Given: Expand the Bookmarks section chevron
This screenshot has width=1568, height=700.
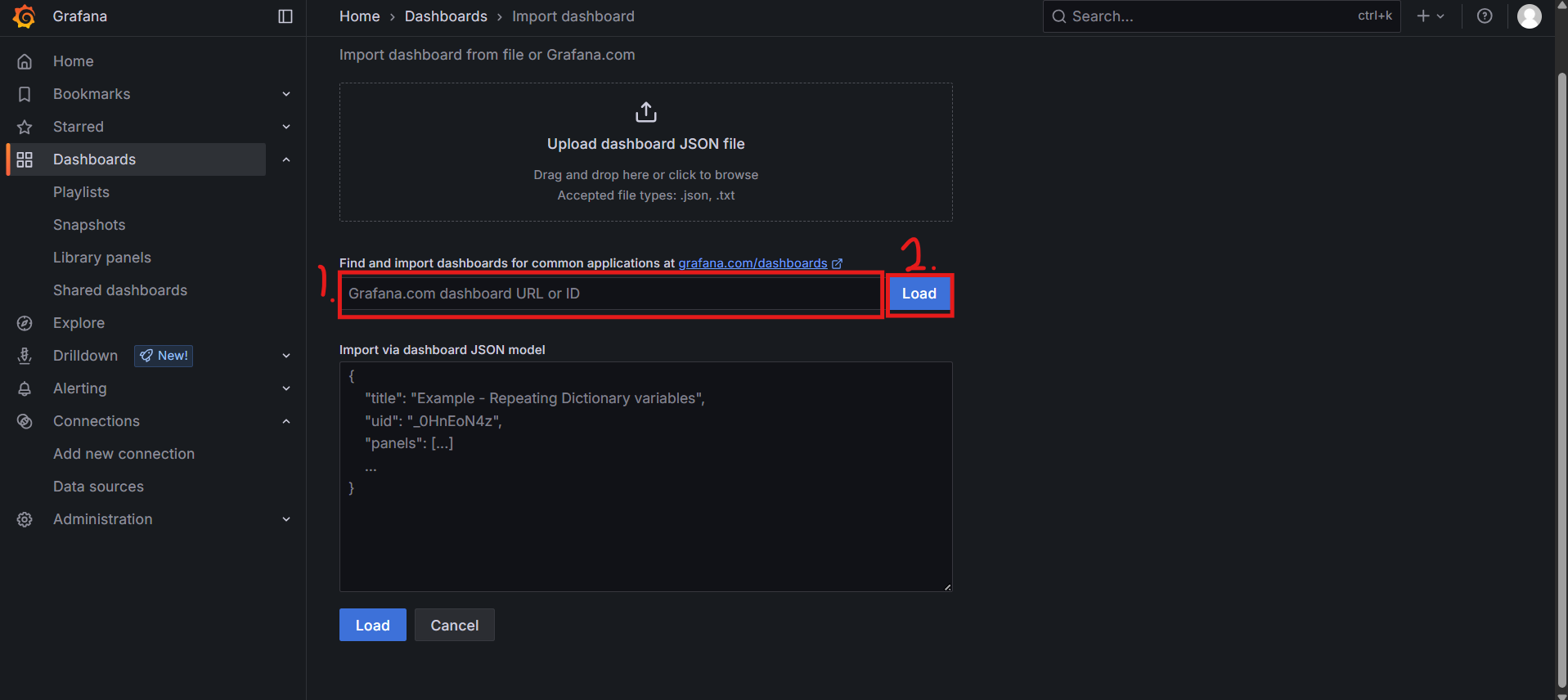Looking at the screenshot, I should point(286,94).
